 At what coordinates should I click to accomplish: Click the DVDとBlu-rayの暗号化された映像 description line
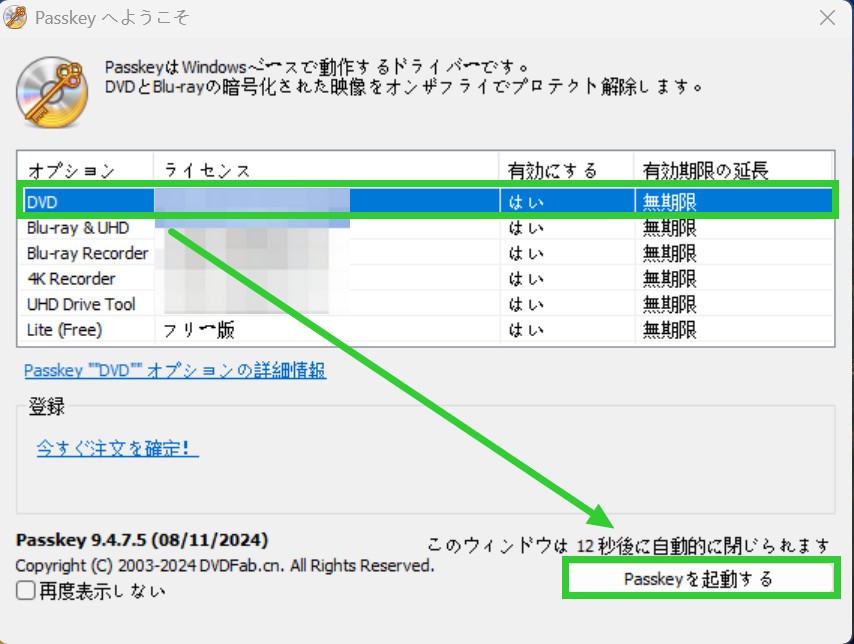pos(404,87)
